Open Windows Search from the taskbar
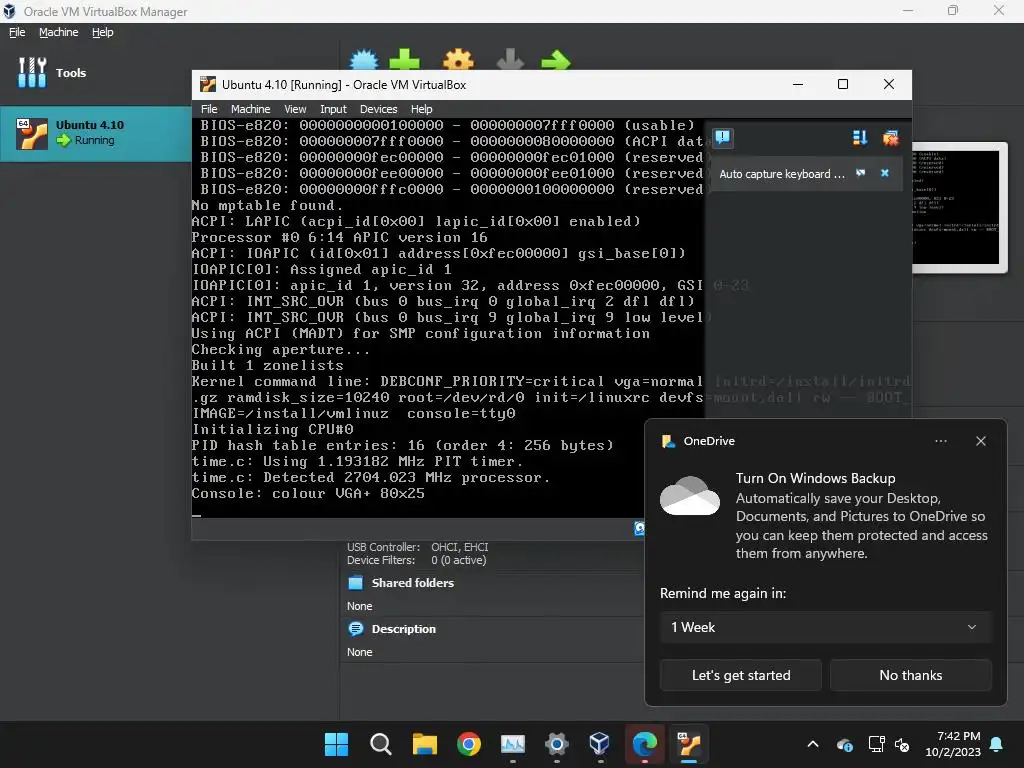 tap(380, 744)
